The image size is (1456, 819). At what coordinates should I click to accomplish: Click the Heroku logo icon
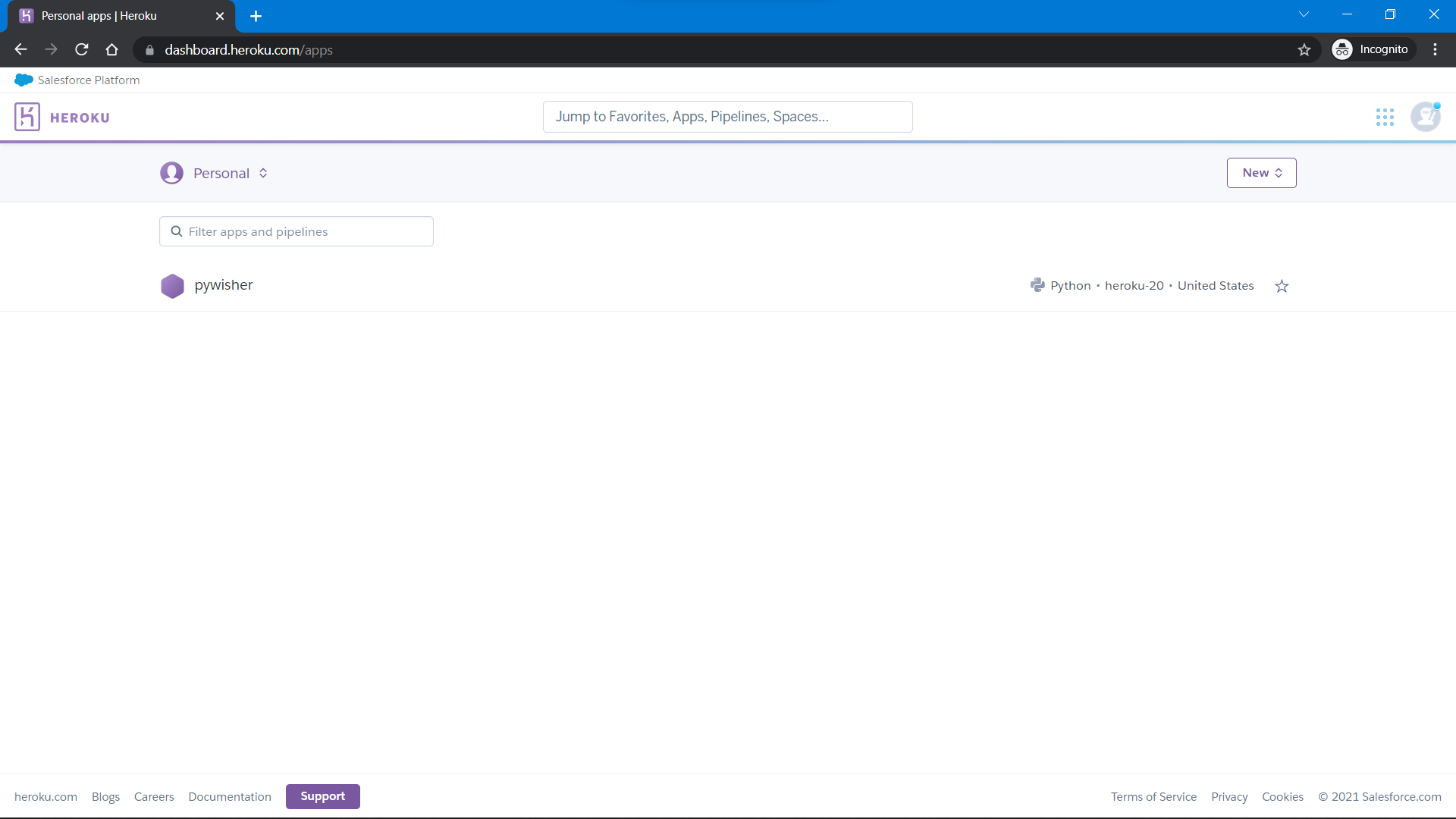pyautogui.click(x=27, y=117)
